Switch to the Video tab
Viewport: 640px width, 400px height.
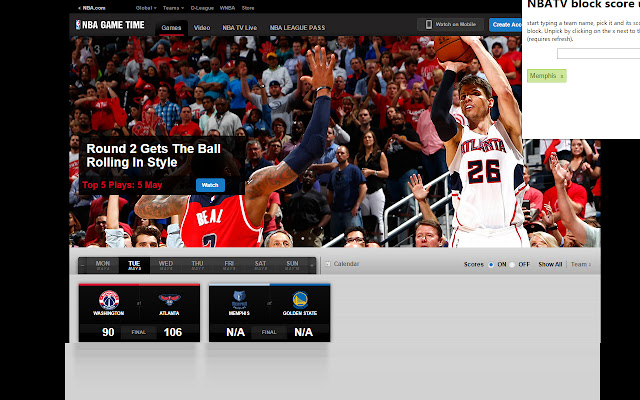[202, 28]
